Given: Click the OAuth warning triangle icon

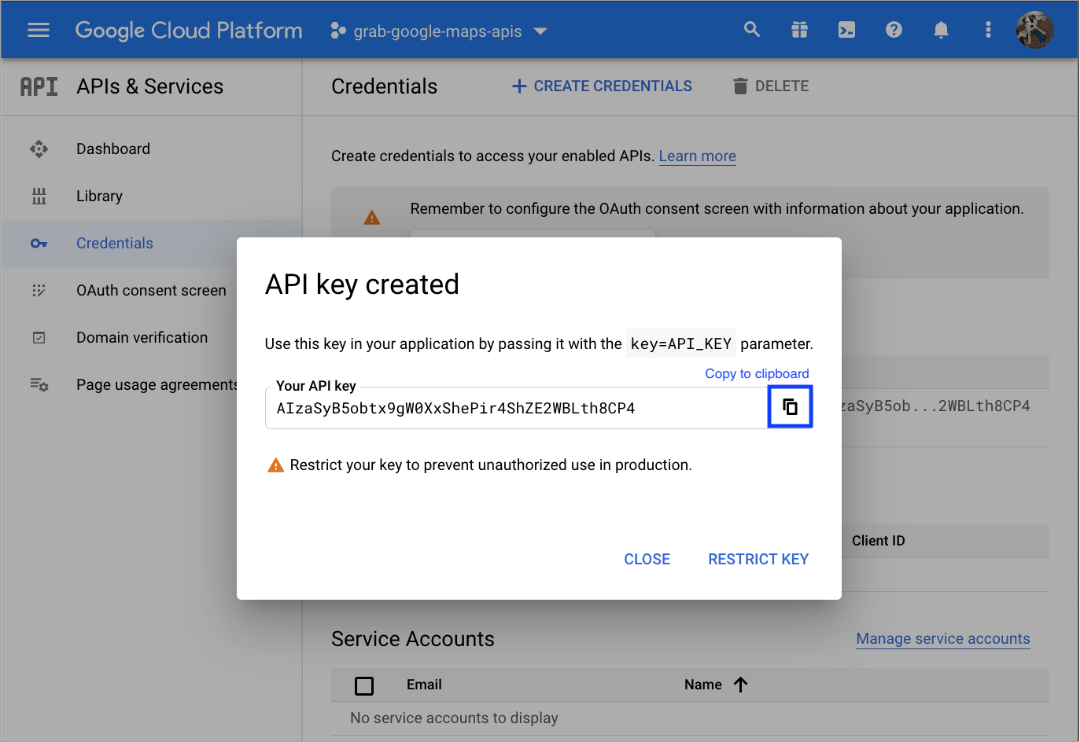Looking at the screenshot, I should [x=372, y=218].
